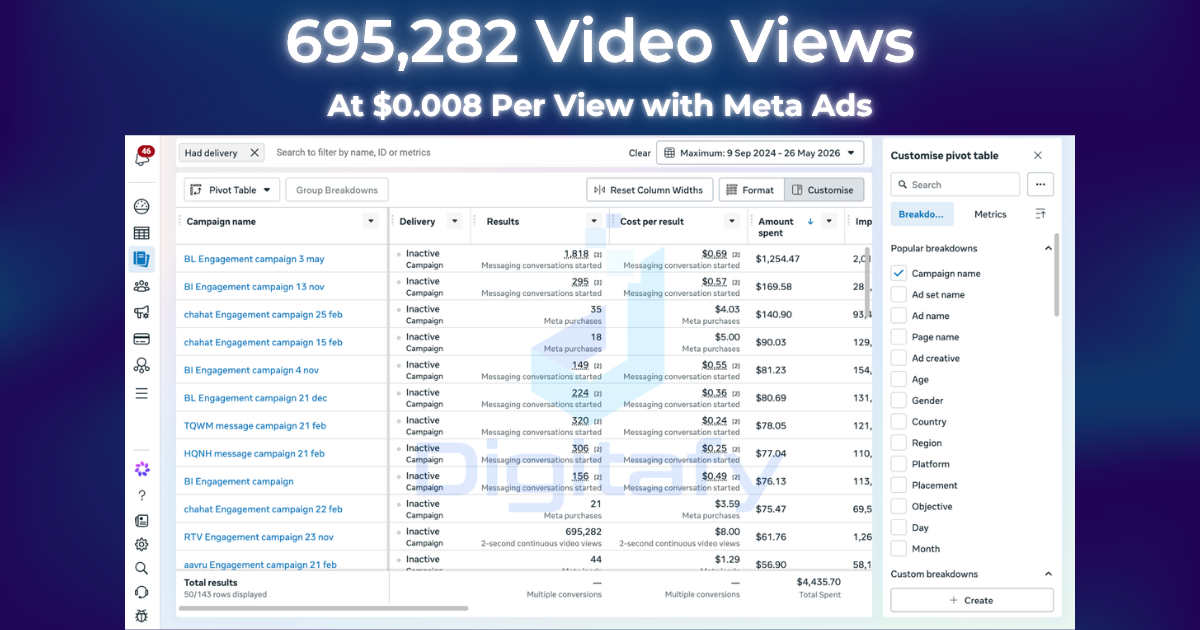The image size is (1200, 630).
Task: Focus the Customise panel Search field
Action: (x=955, y=185)
